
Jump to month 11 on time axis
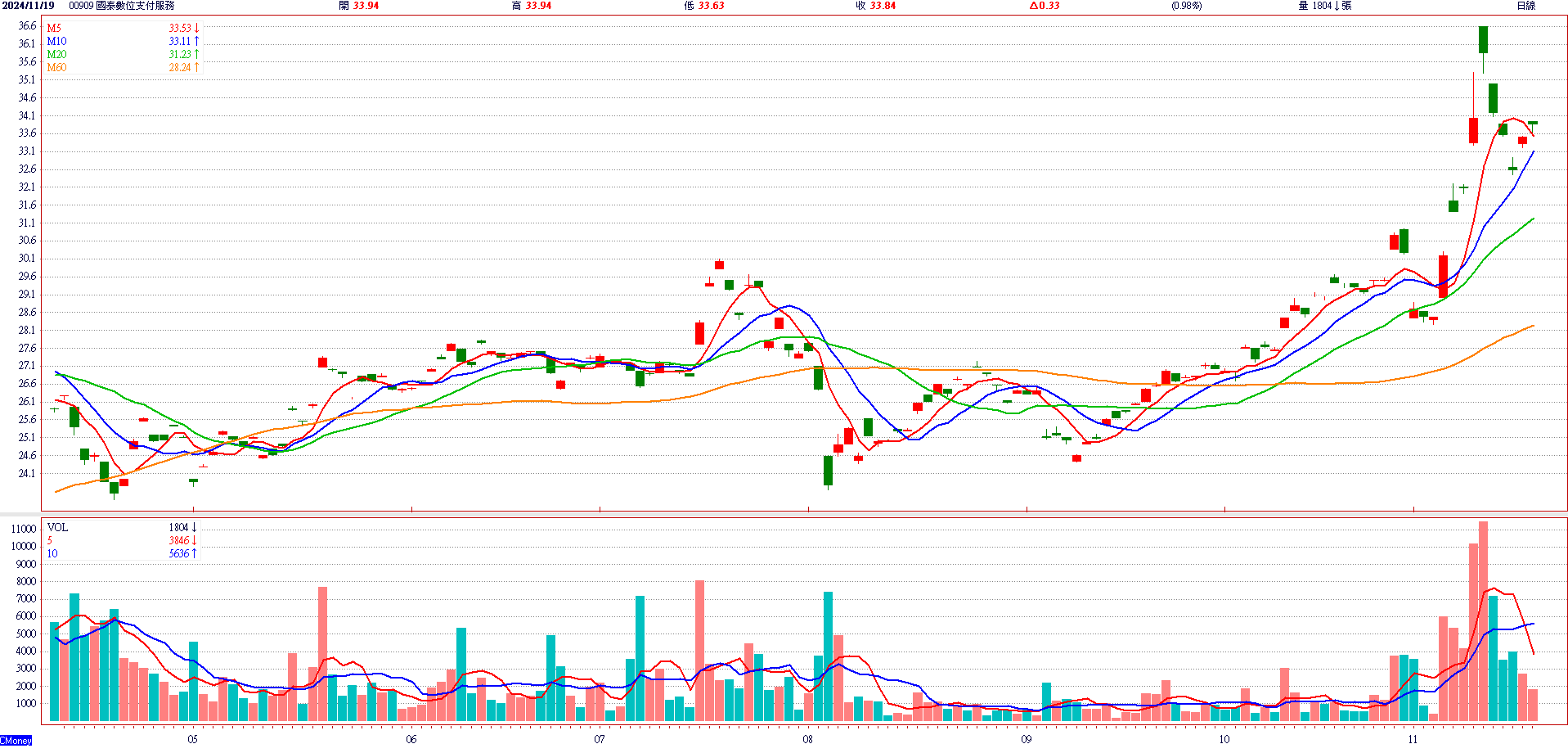(x=1413, y=739)
